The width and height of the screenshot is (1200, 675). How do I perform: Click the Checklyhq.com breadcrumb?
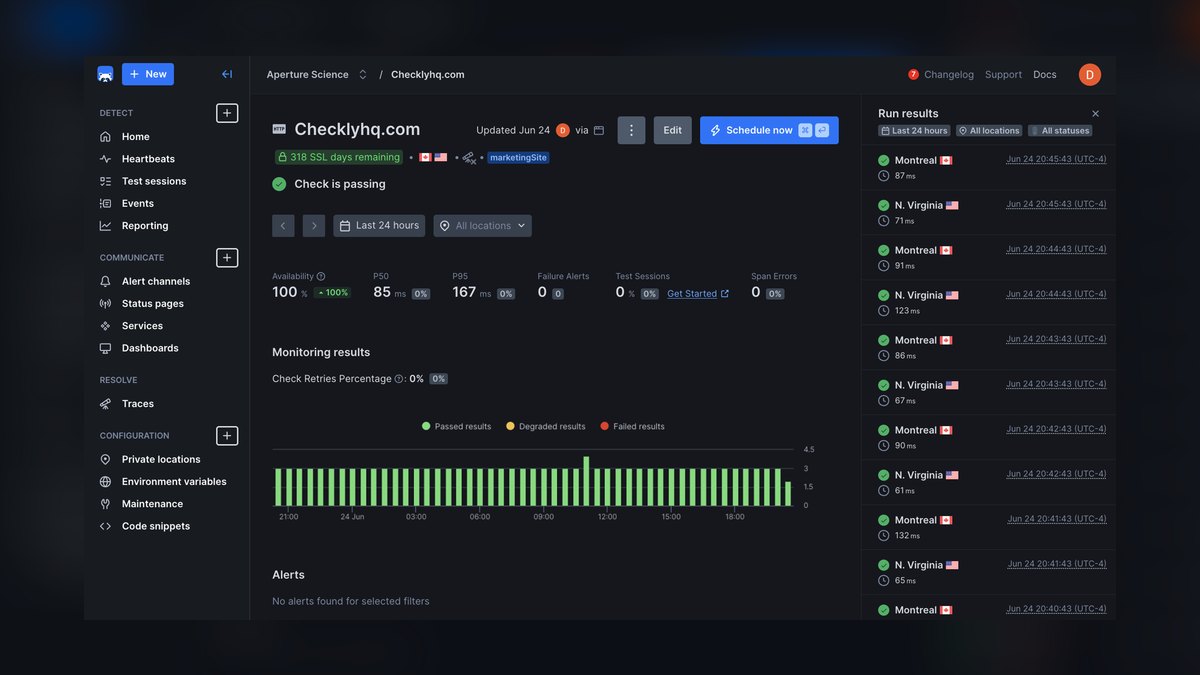[427, 75]
